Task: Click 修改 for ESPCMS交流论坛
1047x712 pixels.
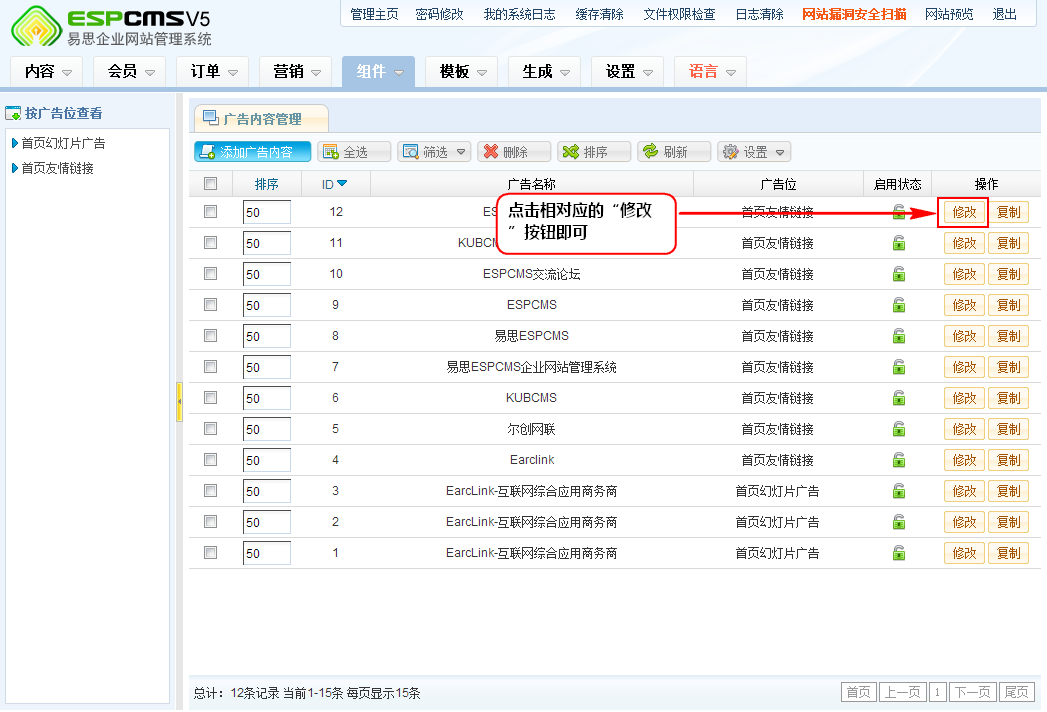Action: point(964,274)
